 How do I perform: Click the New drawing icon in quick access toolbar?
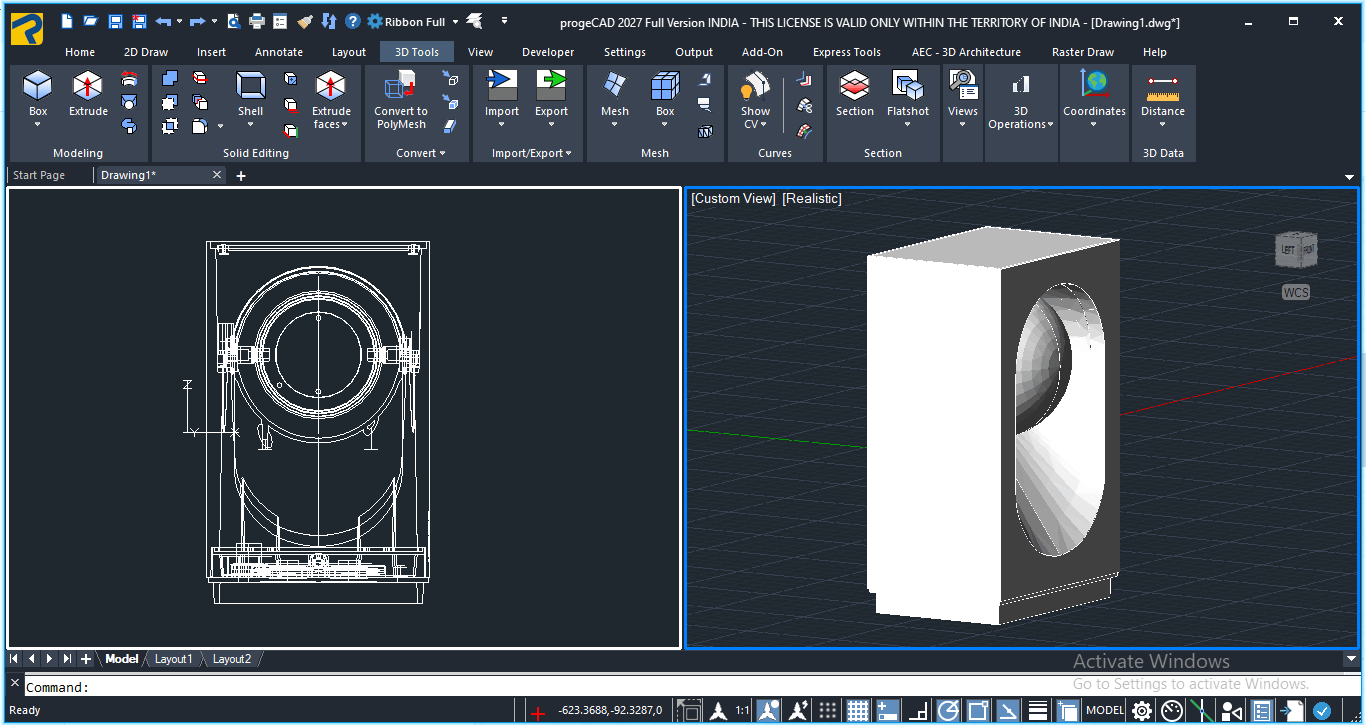click(67, 21)
